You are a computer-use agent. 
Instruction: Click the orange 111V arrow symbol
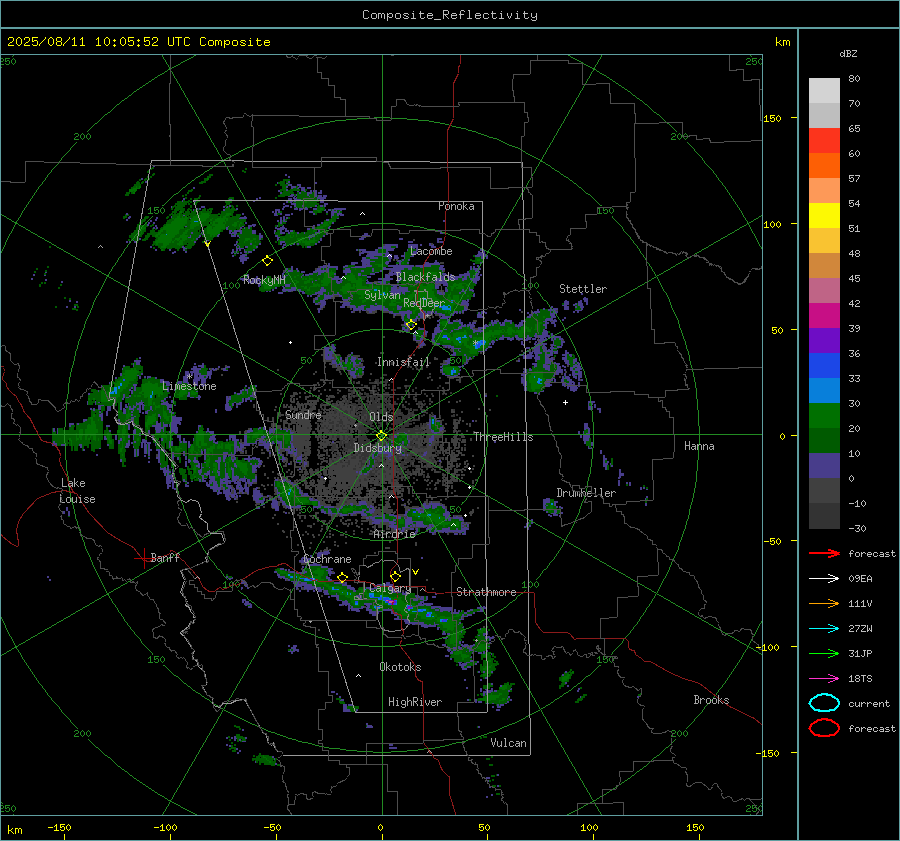[x=824, y=603]
